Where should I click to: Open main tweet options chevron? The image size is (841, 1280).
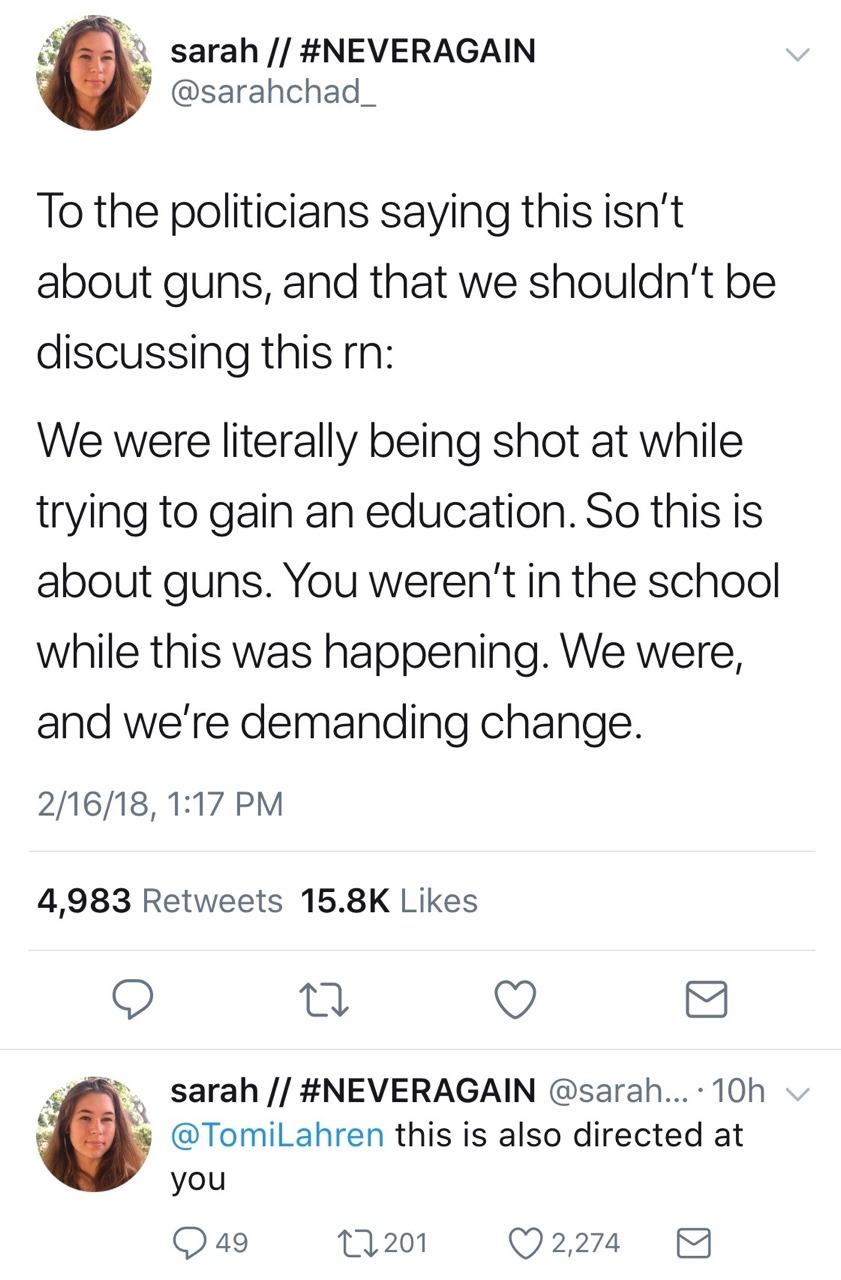(795, 57)
